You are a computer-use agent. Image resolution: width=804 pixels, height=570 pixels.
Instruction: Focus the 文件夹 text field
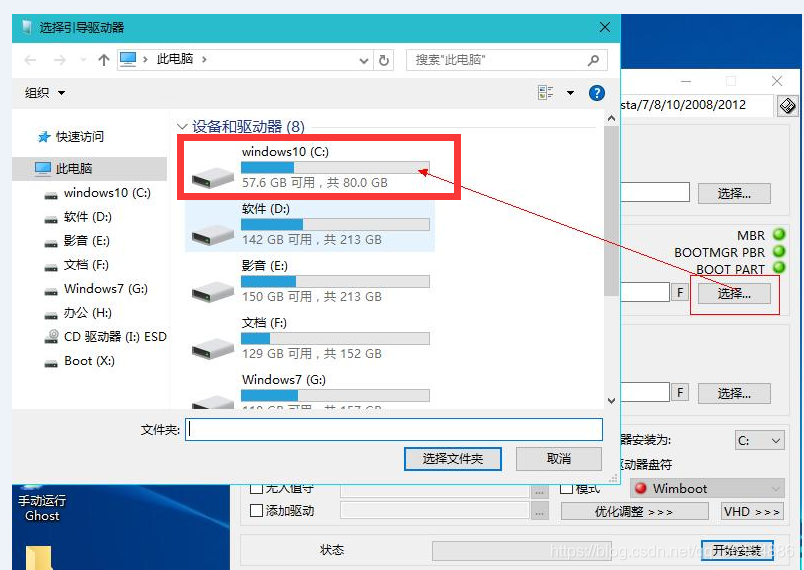tap(394, 430)
